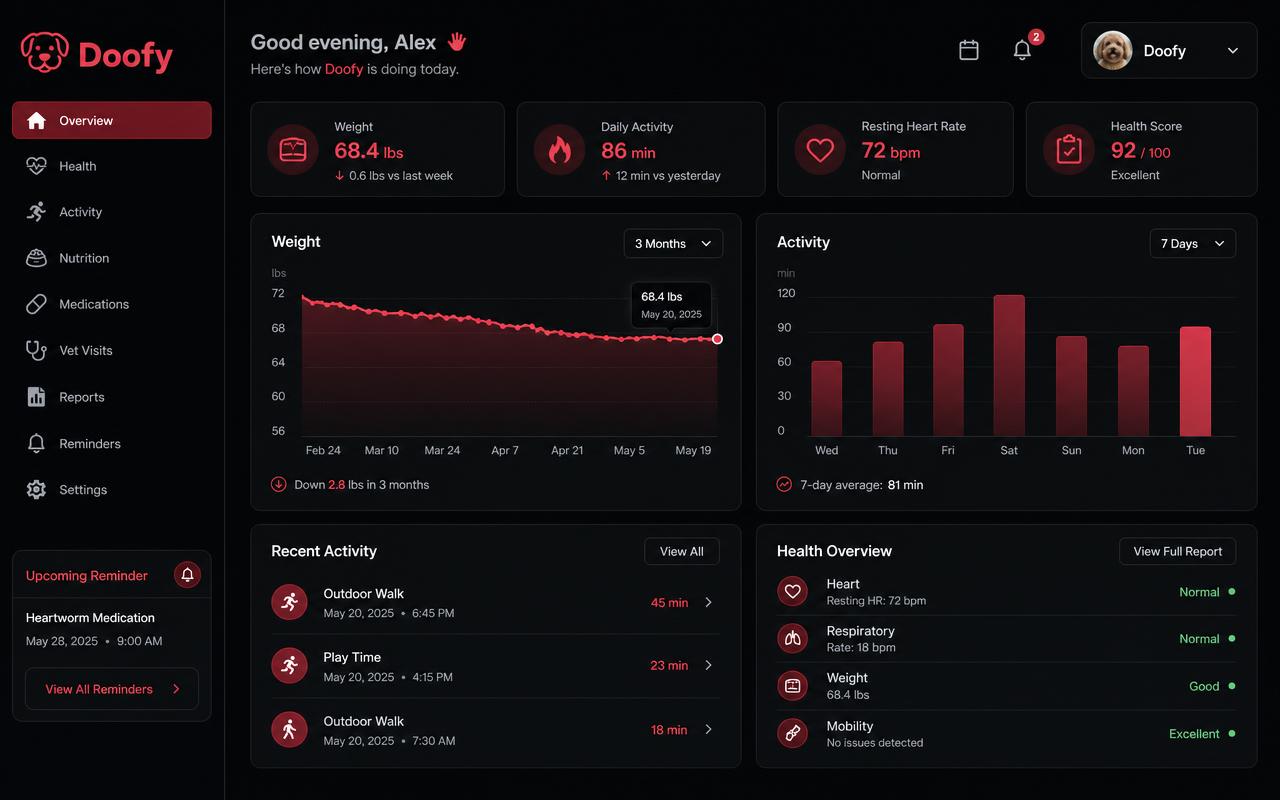
Task: Click the May 20 weight data point marker
Action: pyautogui.click(x=717, y=339)
